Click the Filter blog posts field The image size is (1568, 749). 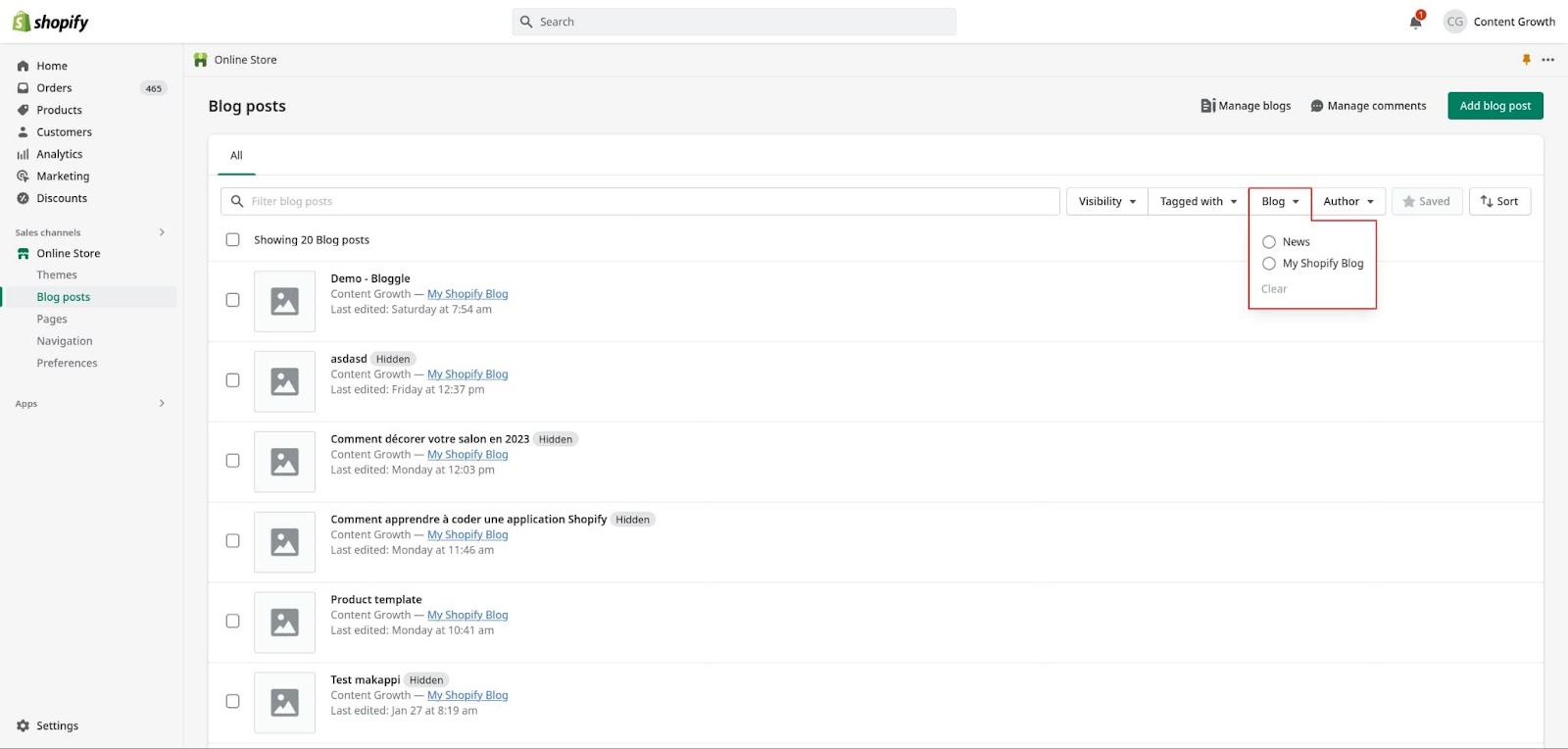tap(640, 201)
